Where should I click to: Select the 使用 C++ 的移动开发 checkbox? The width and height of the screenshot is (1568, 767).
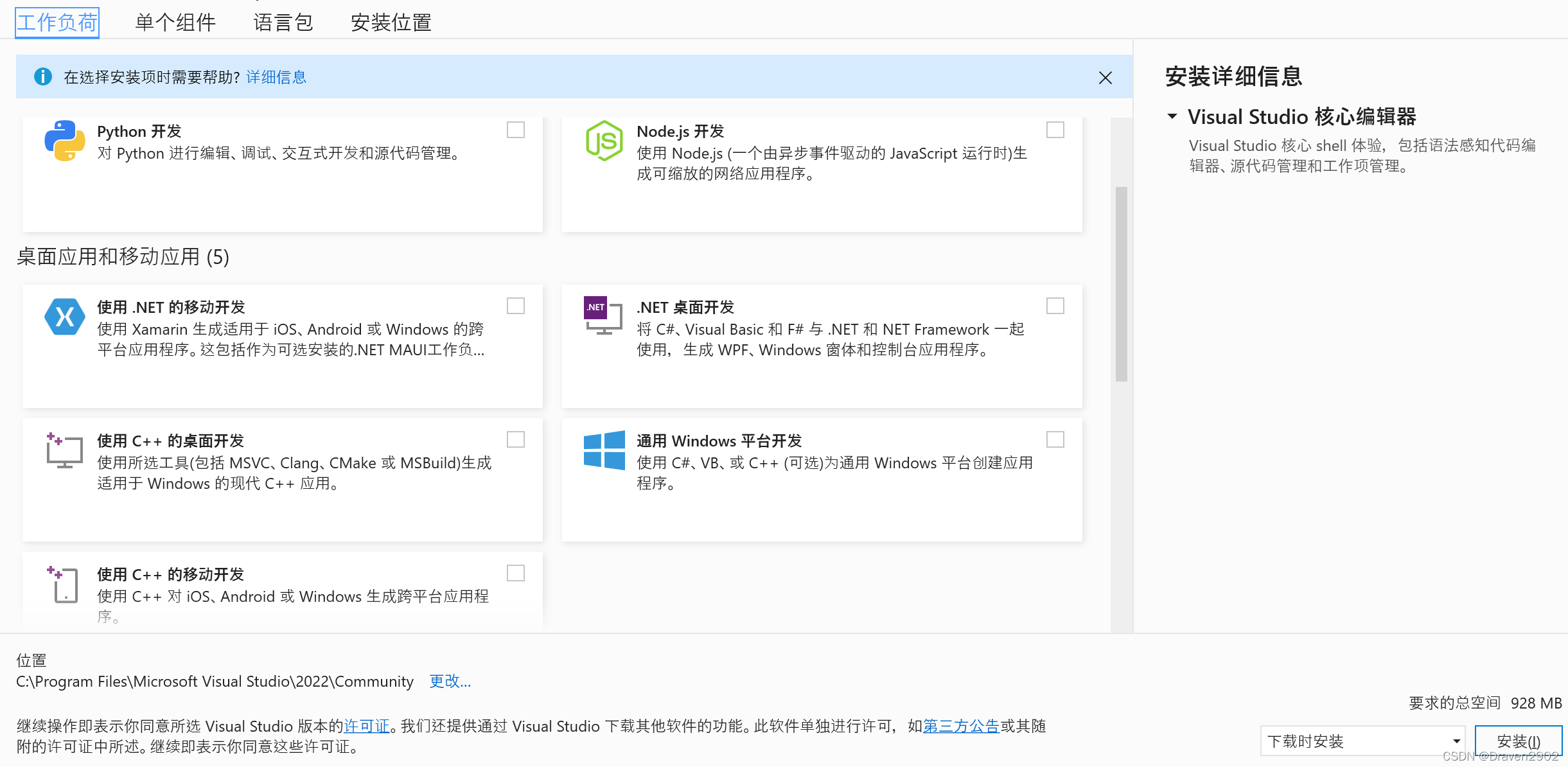point(515,573)
